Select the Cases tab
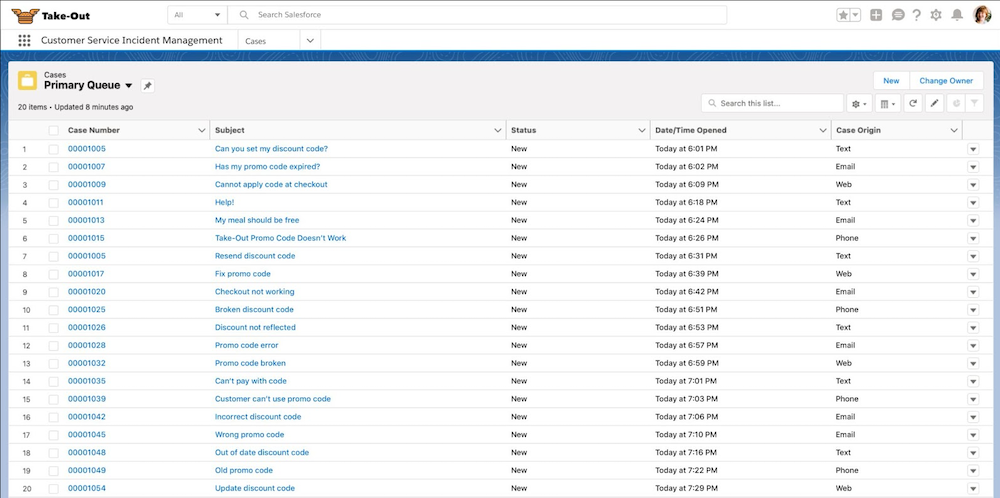Screen dimensions: 1000x498 (x=256, y=40)
